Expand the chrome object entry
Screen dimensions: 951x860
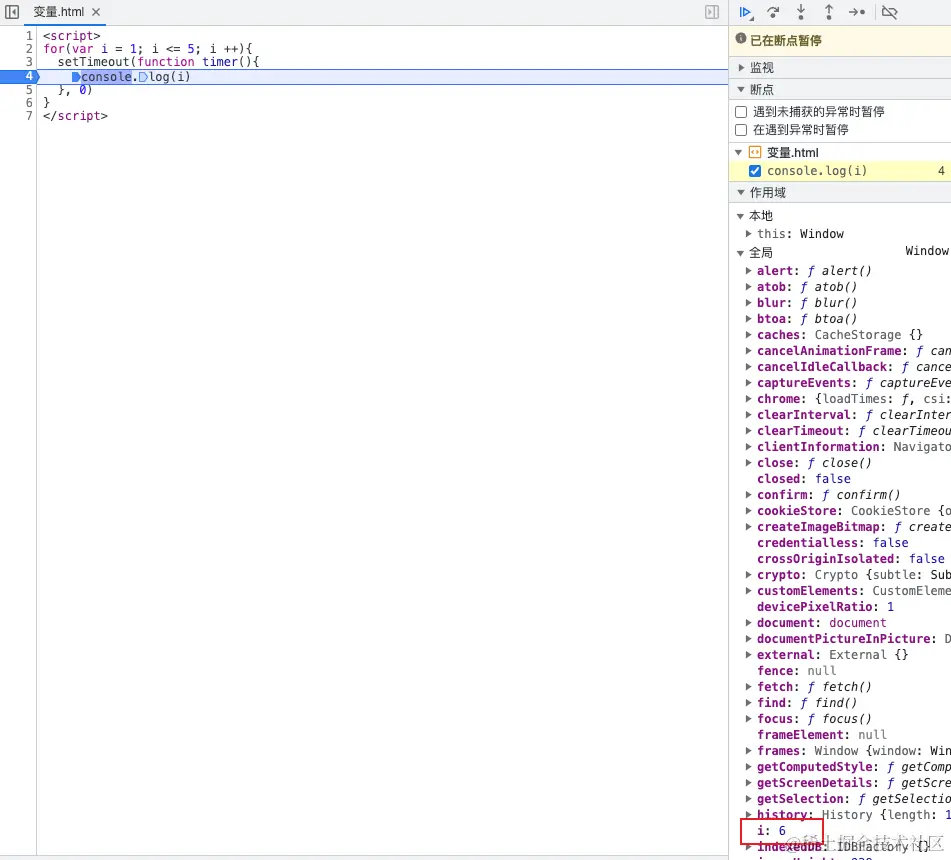(748, 398)
